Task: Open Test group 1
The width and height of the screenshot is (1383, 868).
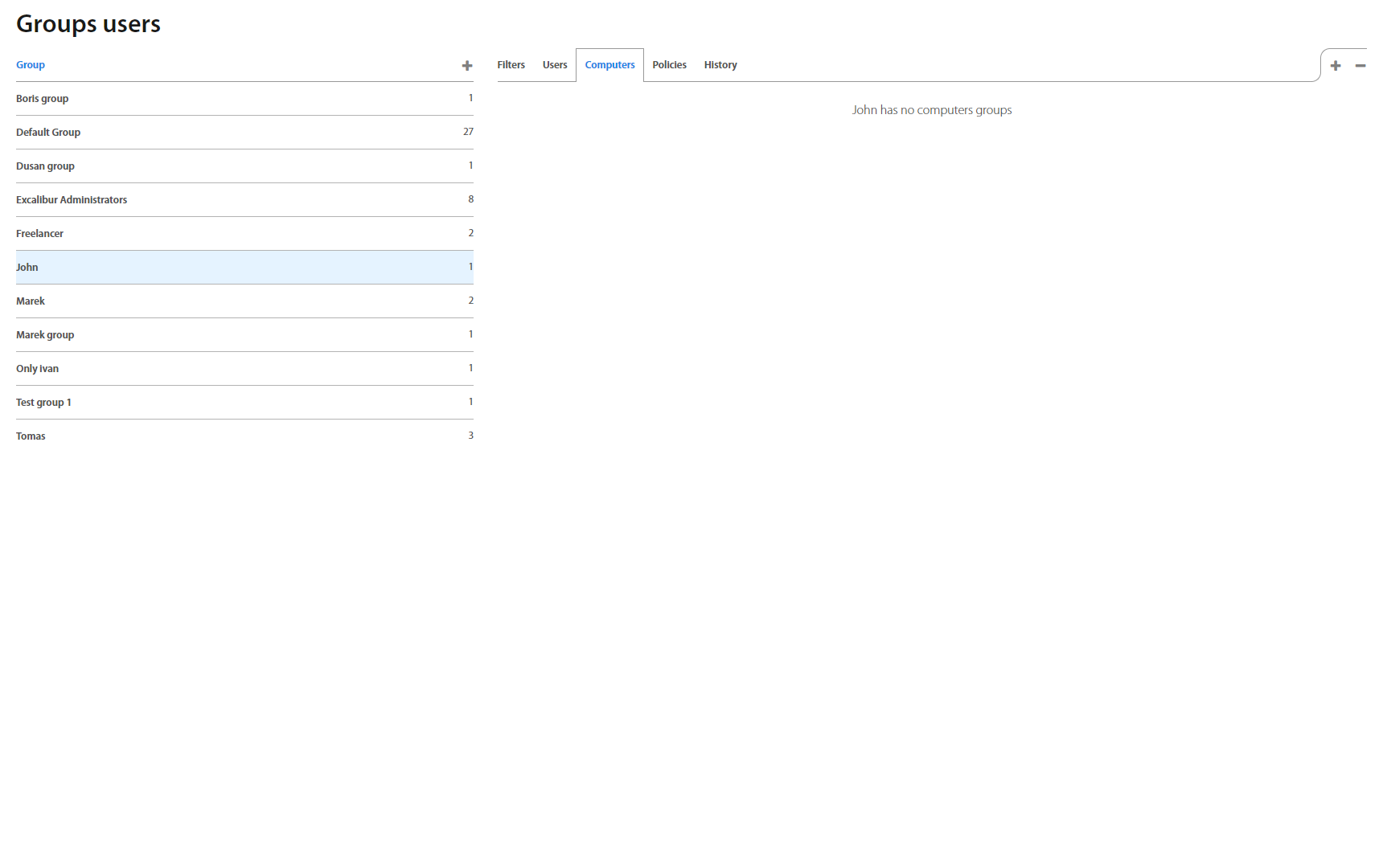Action: point(43,403)
